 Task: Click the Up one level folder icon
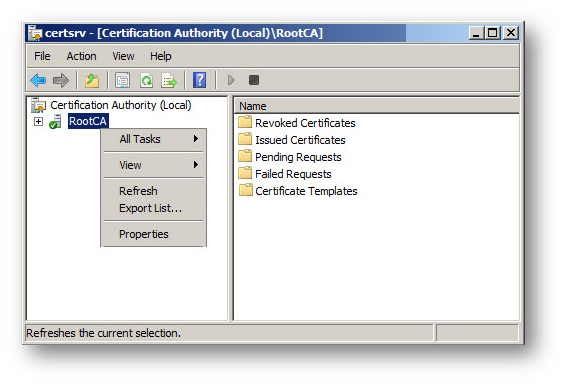(92, 80)
